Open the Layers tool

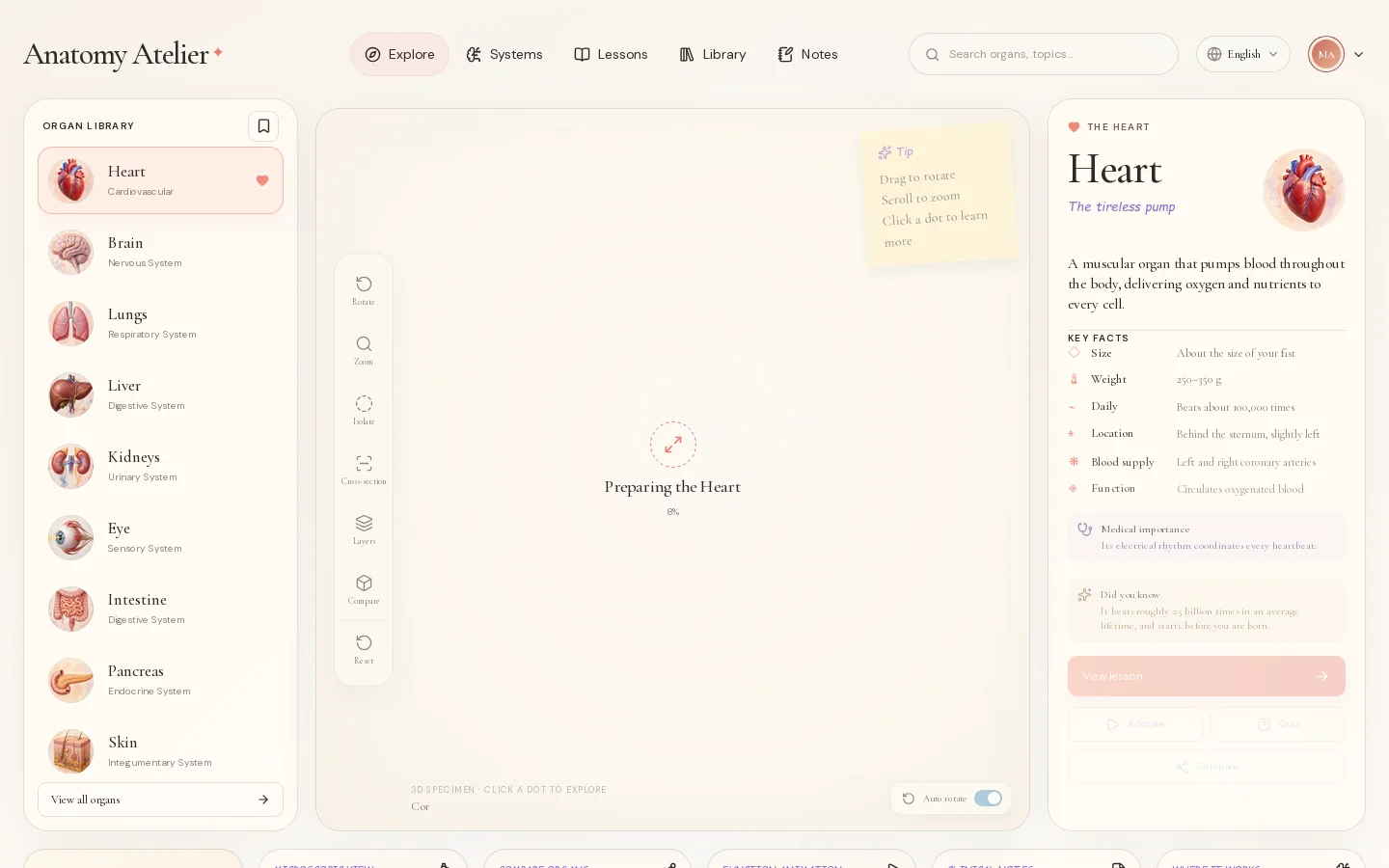(364, 529)
